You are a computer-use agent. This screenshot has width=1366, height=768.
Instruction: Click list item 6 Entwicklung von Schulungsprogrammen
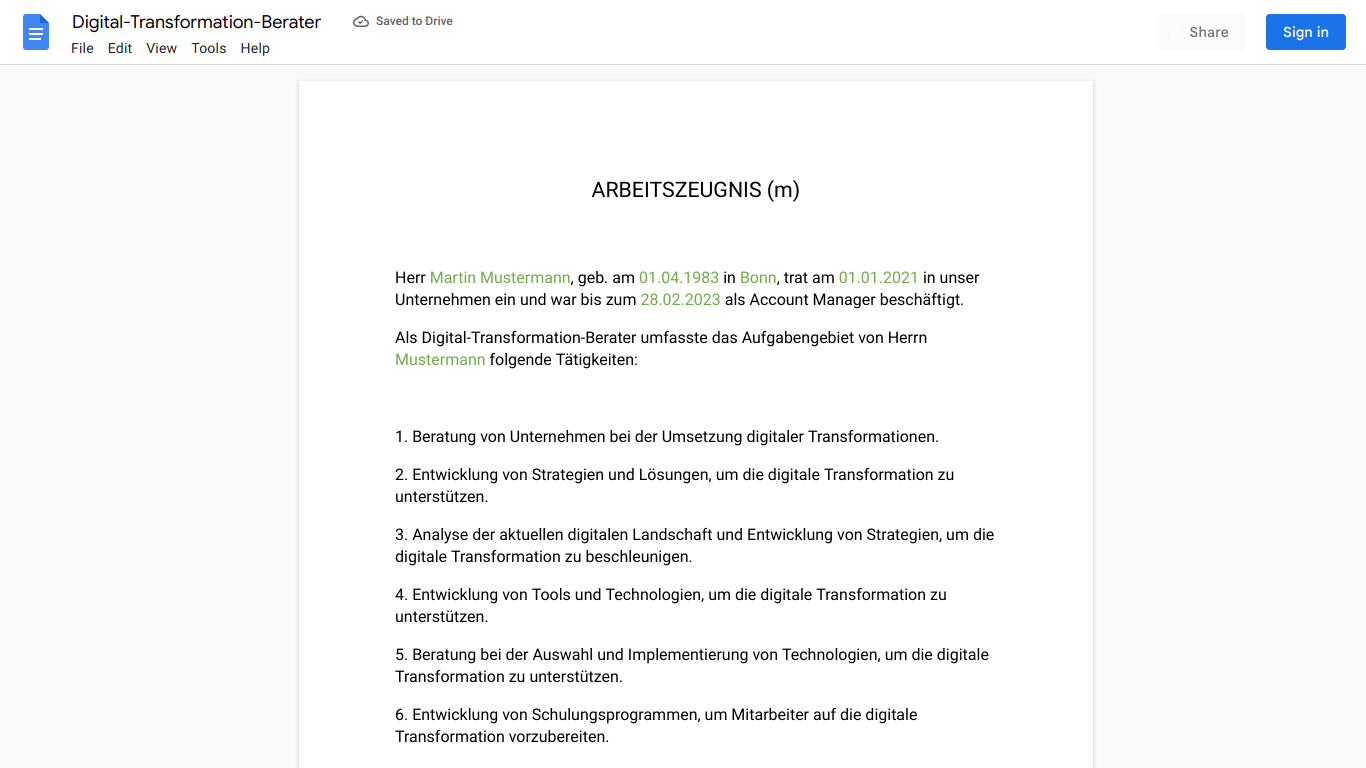point(656,726)
